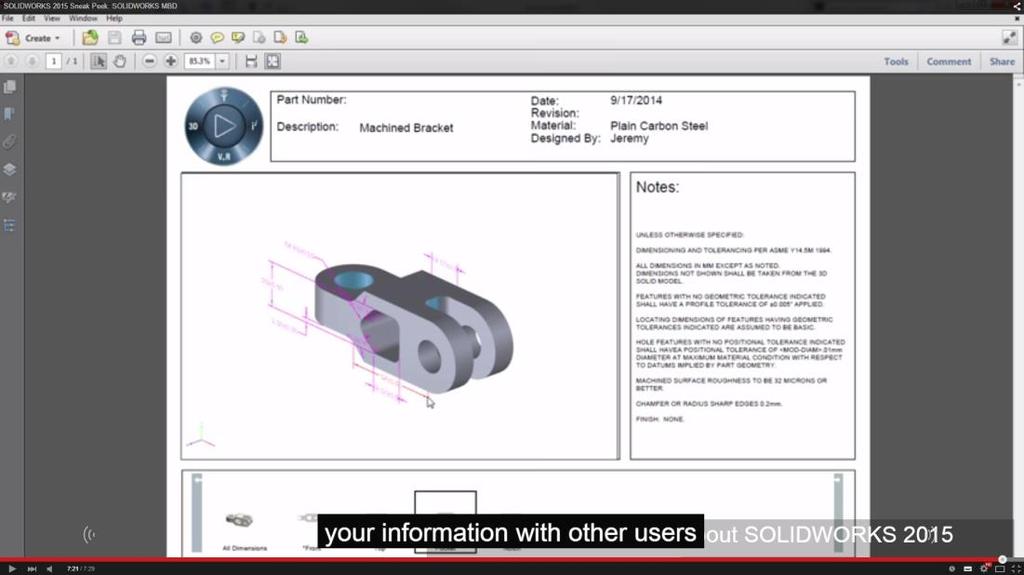Click the 3D label on dial
This screenshot has width=1024, height=575.
[193, 126]
